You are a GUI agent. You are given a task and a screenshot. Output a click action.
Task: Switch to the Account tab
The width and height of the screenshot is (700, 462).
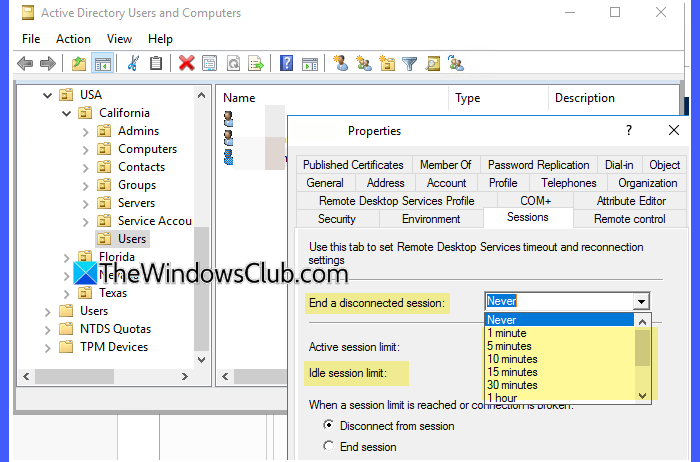pyautogui.click(x=446, y=183)
